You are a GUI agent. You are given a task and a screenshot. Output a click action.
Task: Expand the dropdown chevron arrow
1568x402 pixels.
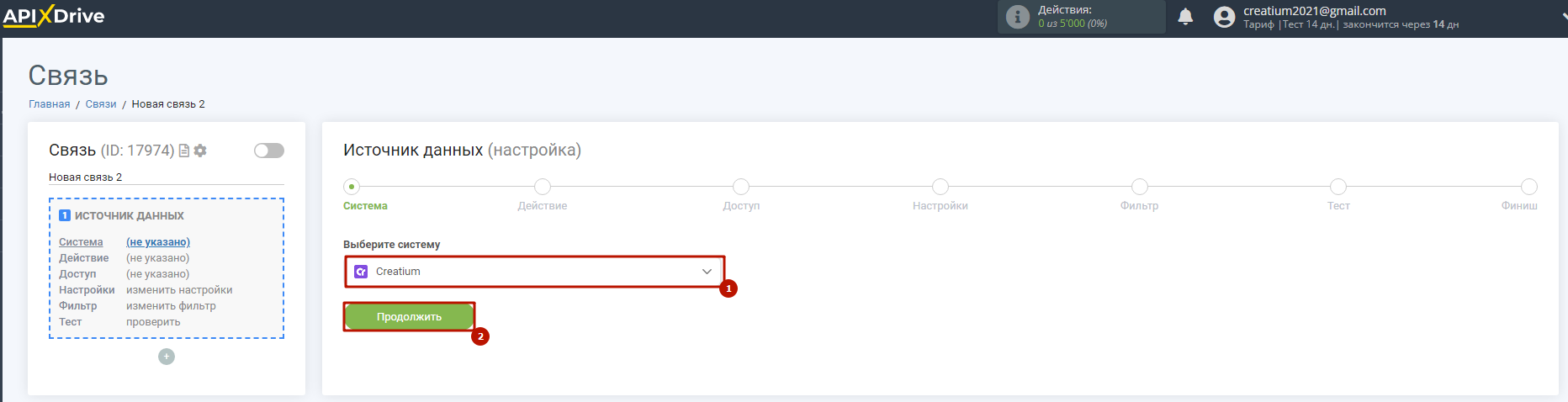pos(707,272)
